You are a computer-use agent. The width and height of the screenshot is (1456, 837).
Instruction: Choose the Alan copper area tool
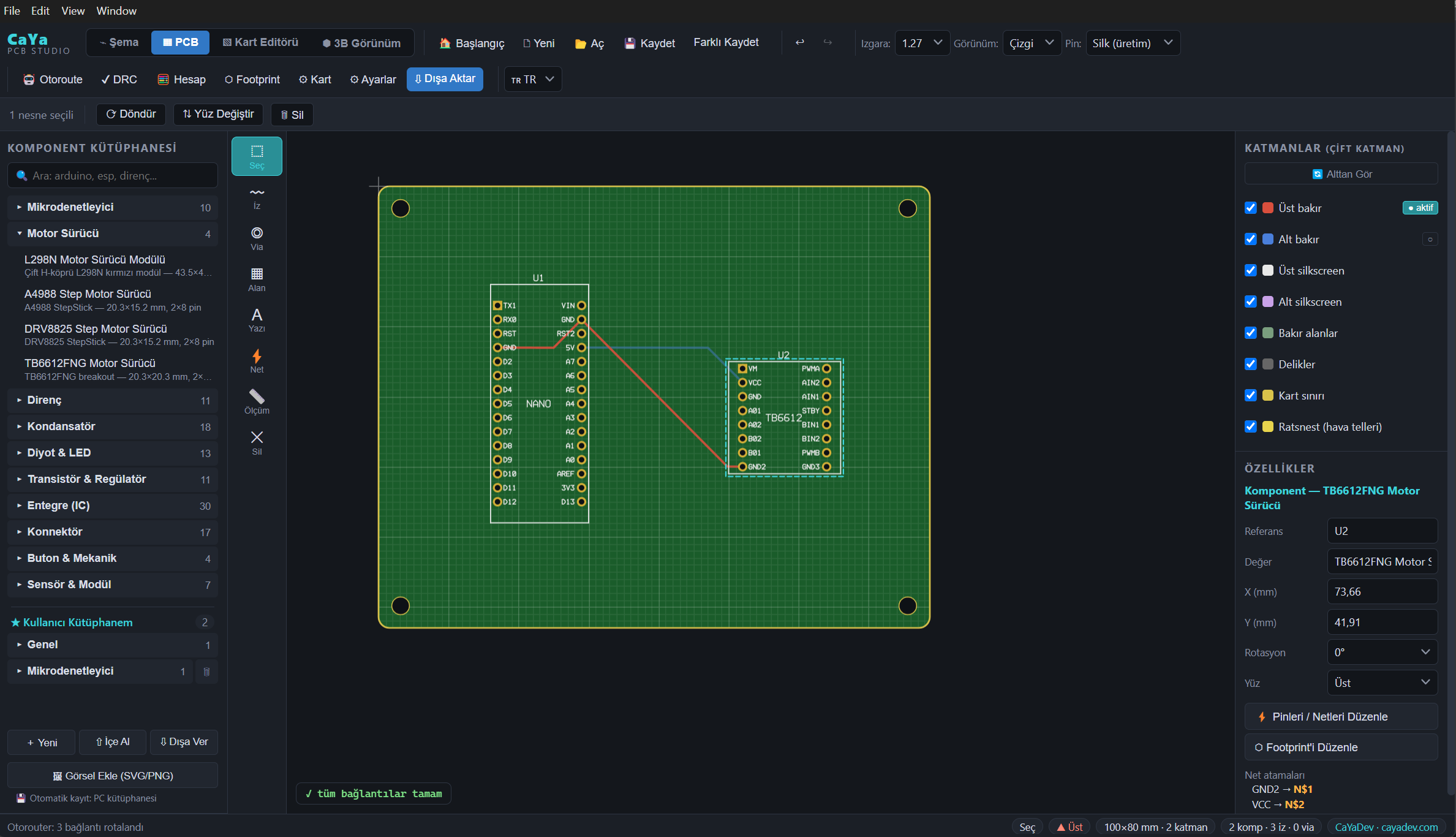click(257, 280)
